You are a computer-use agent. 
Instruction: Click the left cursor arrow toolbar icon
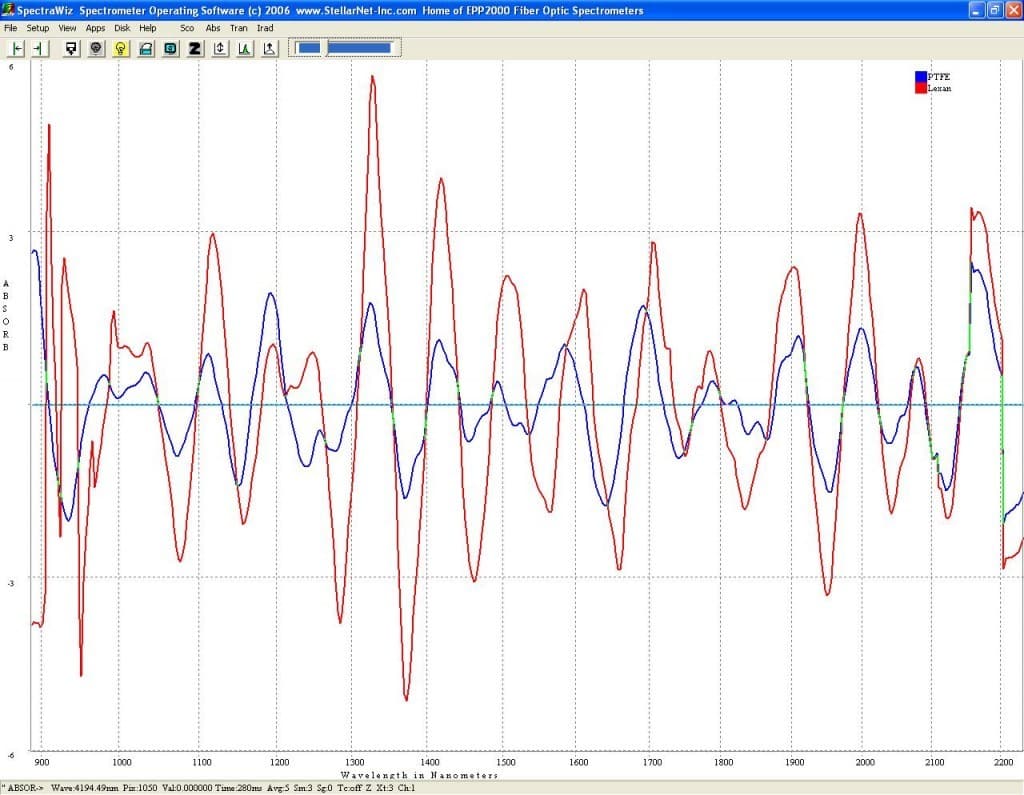point(18,48)
